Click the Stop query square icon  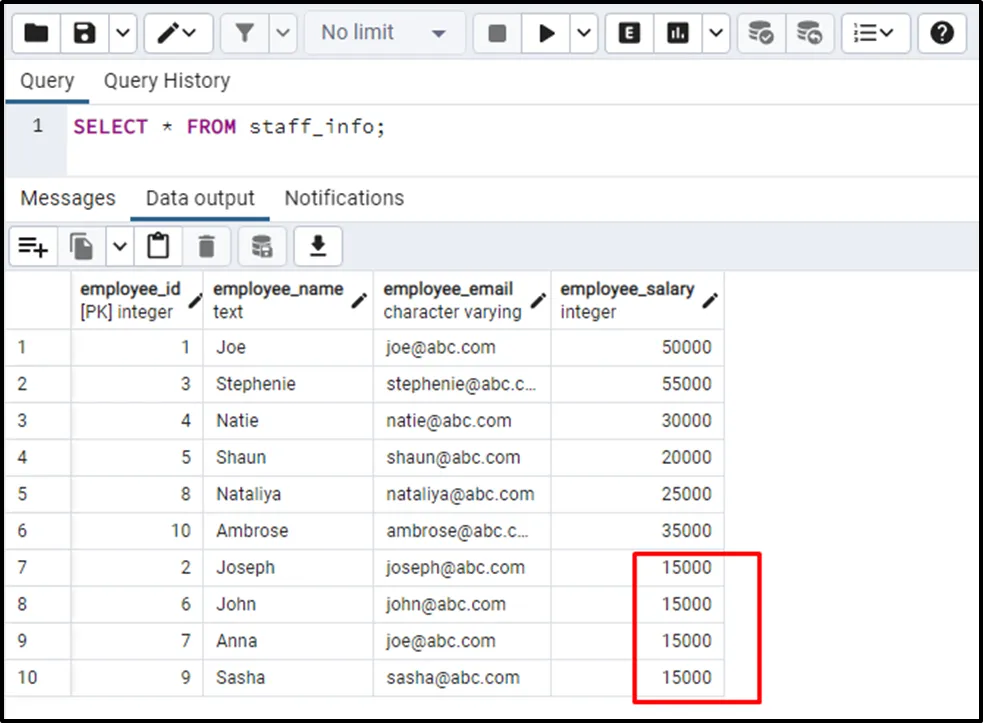click(497, 33)
